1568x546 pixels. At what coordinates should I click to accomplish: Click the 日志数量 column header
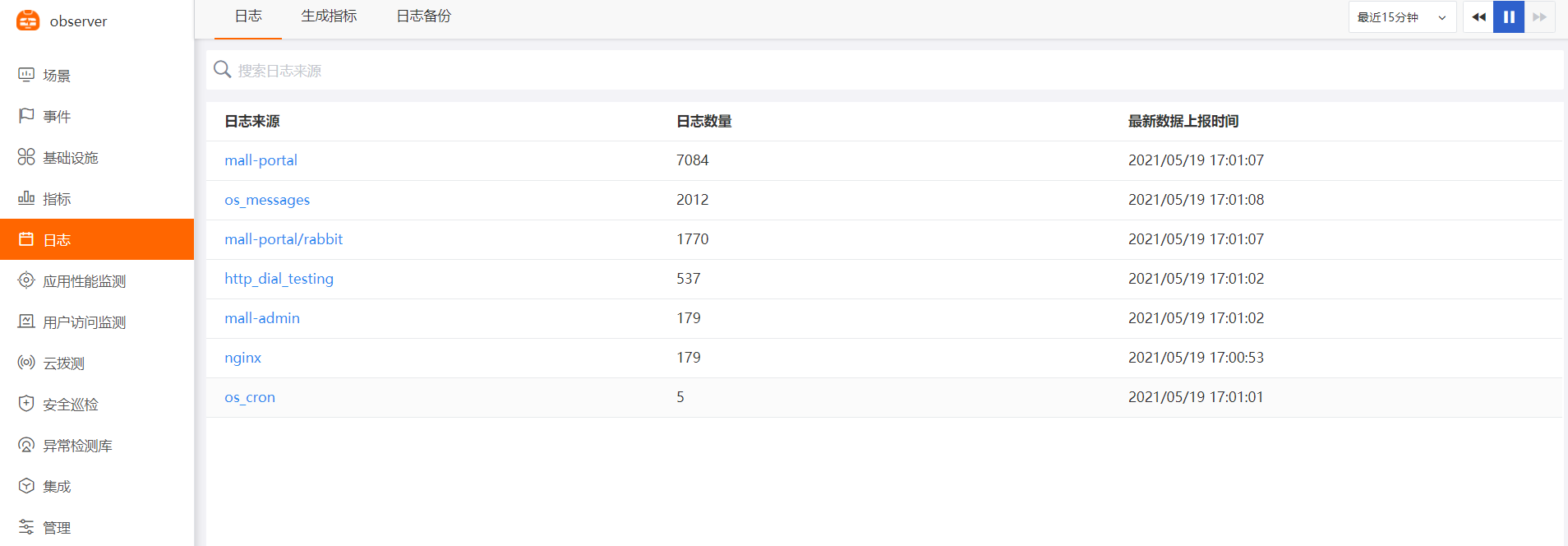click(x=704, y=121)
